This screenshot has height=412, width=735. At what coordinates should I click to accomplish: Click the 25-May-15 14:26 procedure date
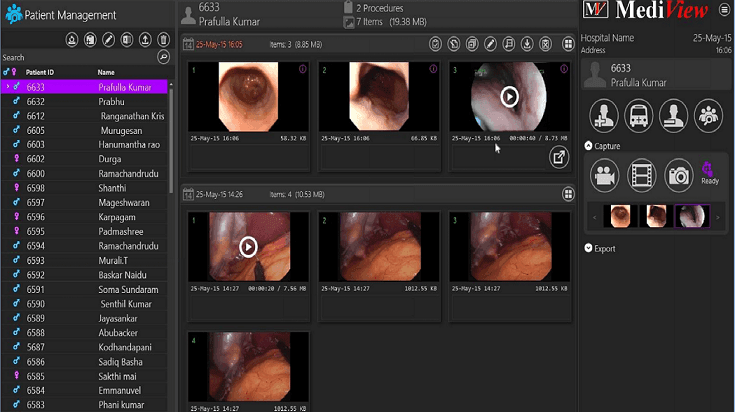tap(219, 194)
